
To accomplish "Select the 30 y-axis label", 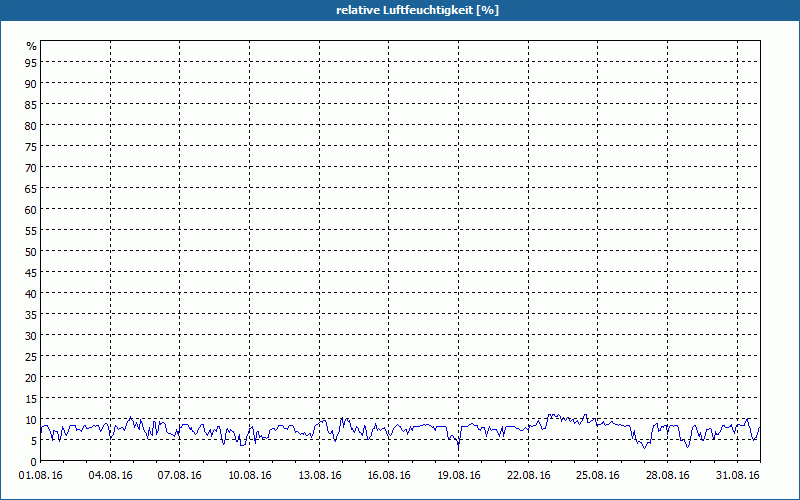I will pyautogui.click(x=31, y=336).
